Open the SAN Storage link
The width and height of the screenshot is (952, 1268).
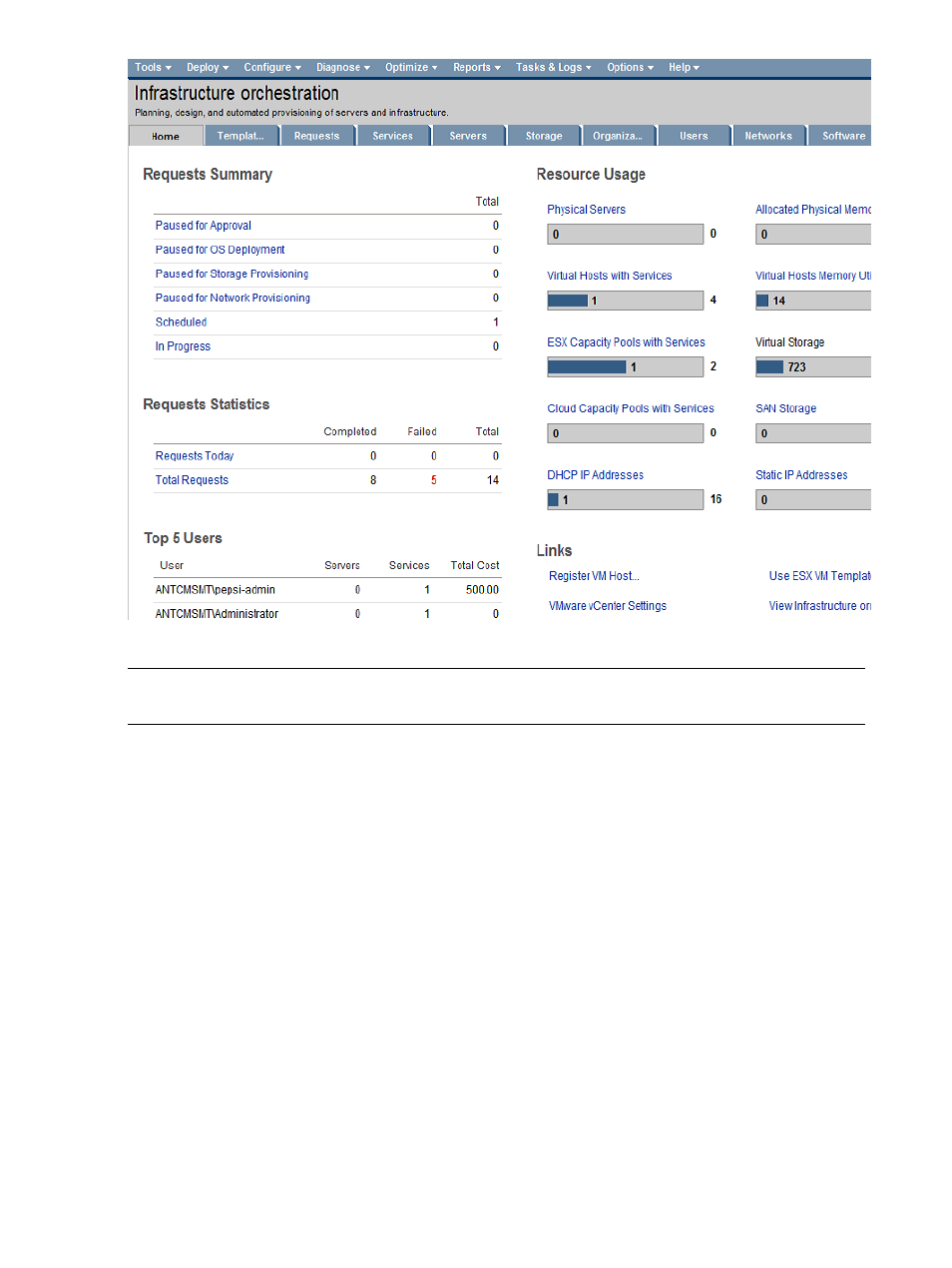[786, 408]
